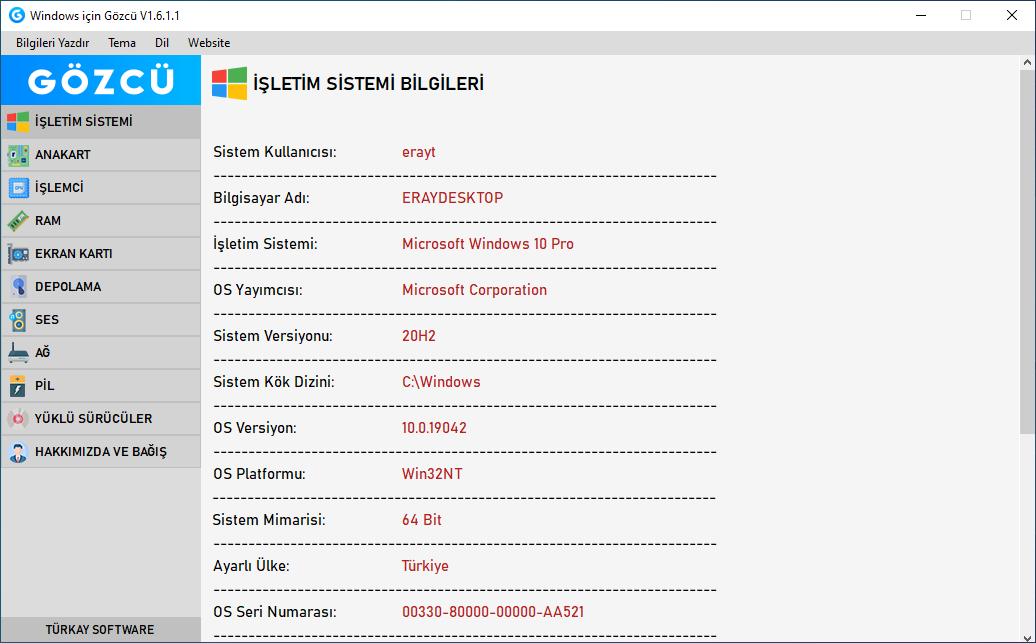Click the value Microsoft Windows 10 Pro
The width and height of the screenshot is (1036, 643).
click(488, 244)
